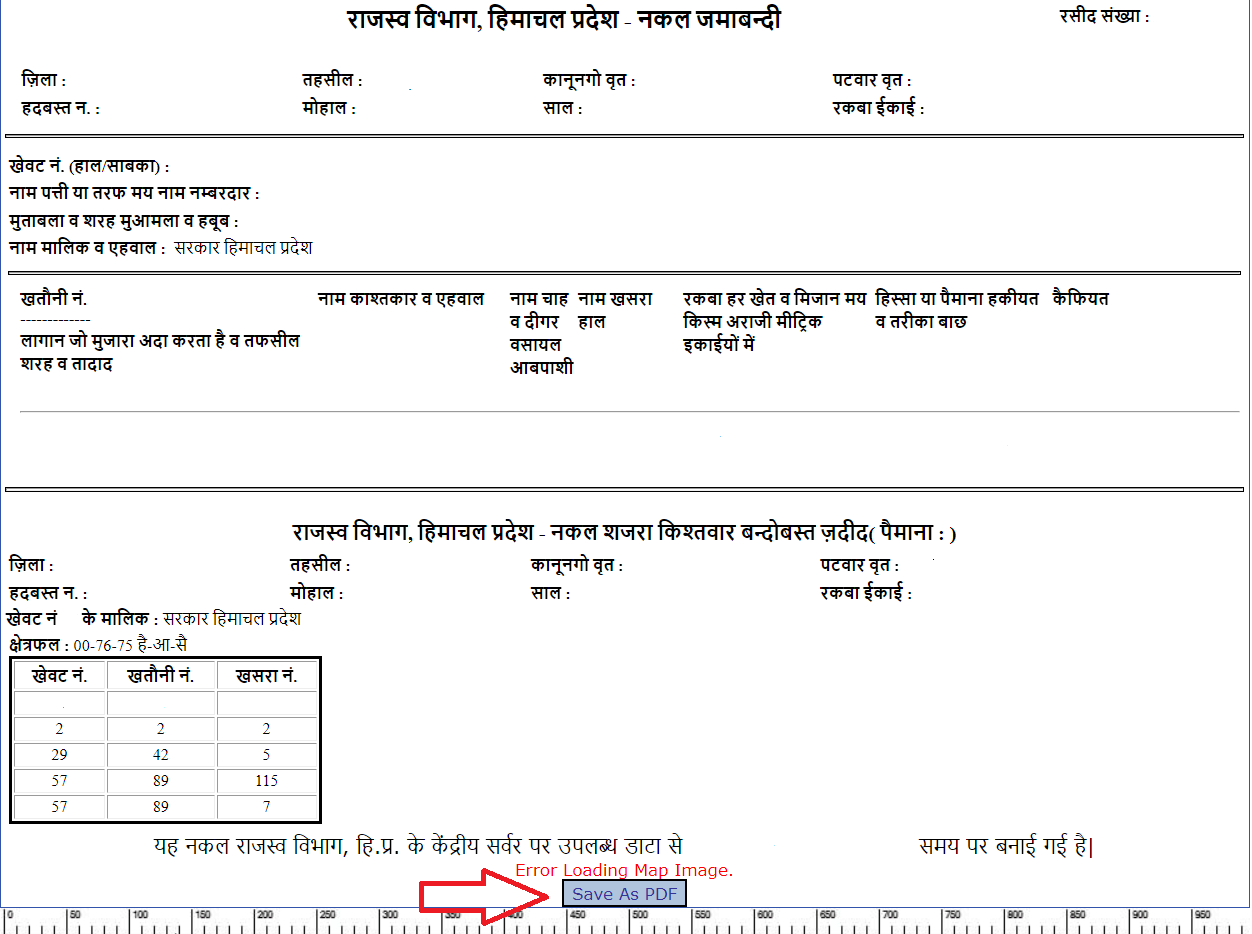Select the खतौनी नं. column header in table
This screenshot has width=1252, height=934.
[161, 676]
